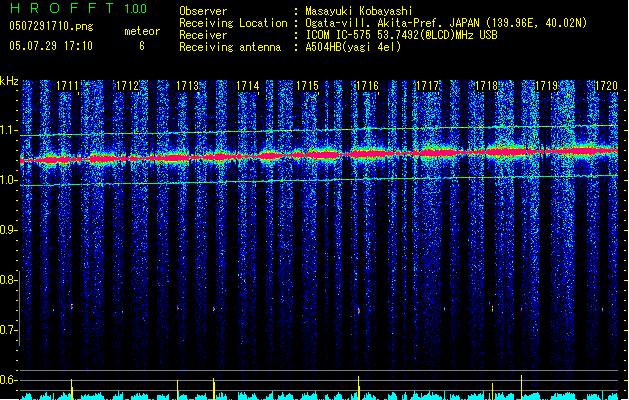The width and height of the screenshot is (629, 400).
Task: Click the kHz axis unit label
Action: (9, 81)
